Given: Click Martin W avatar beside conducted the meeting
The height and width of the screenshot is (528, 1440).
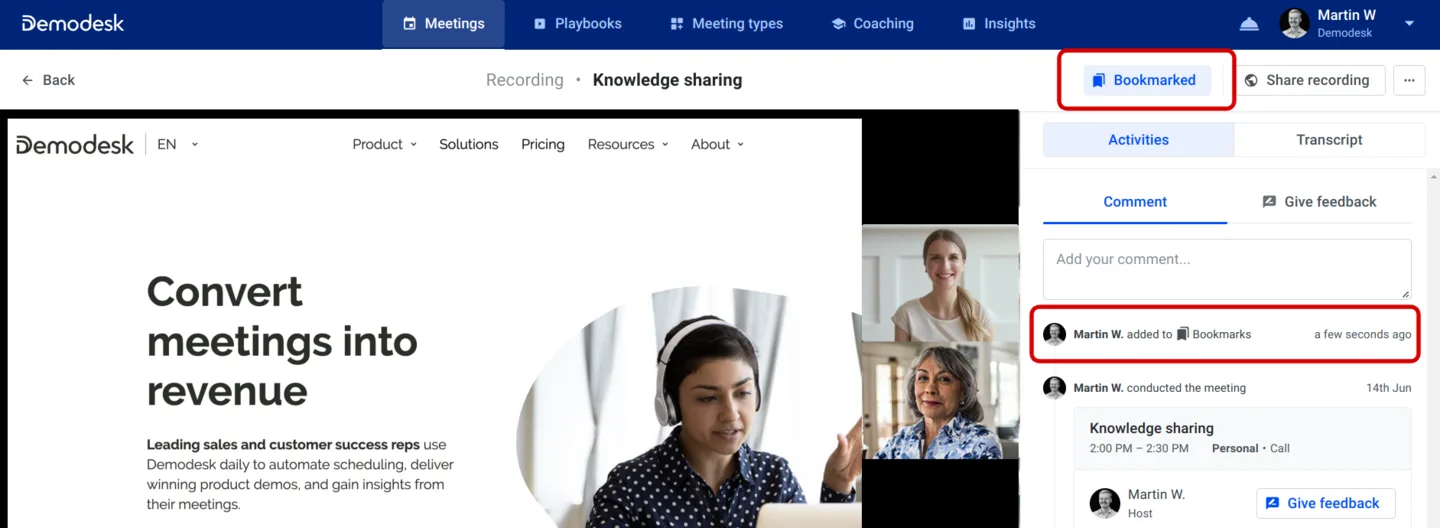Looking at the screenshot, I should pos(1054,387).
